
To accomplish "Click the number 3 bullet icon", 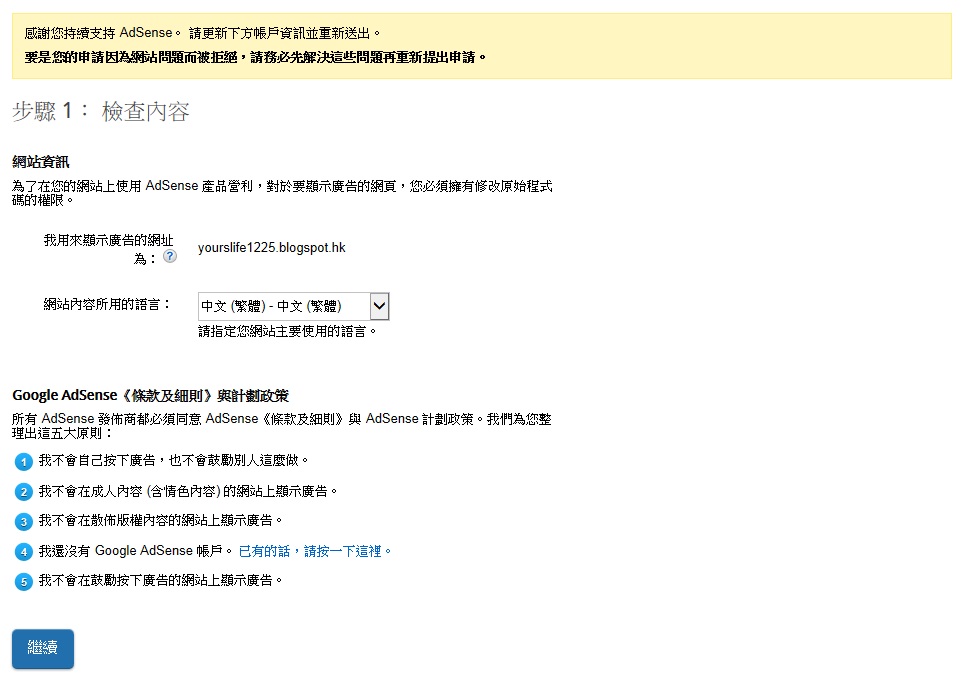I will click(23, 521).
